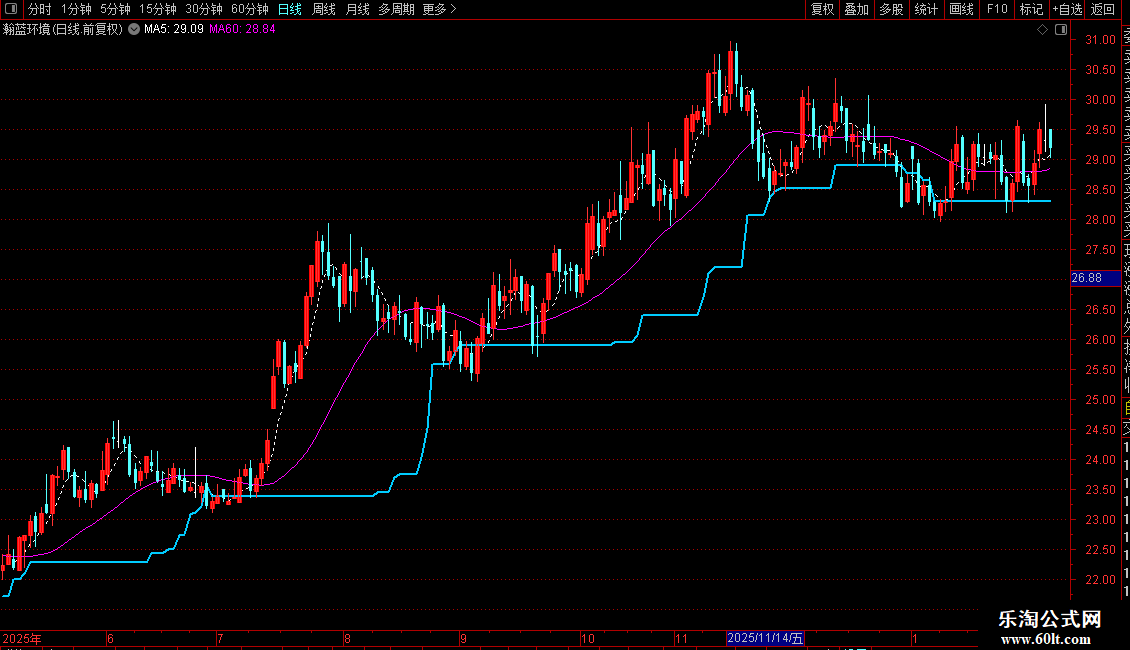Click month 6 label on time axis
The height and width of the screenshot is (650, 1130).
tap(110, 639)
